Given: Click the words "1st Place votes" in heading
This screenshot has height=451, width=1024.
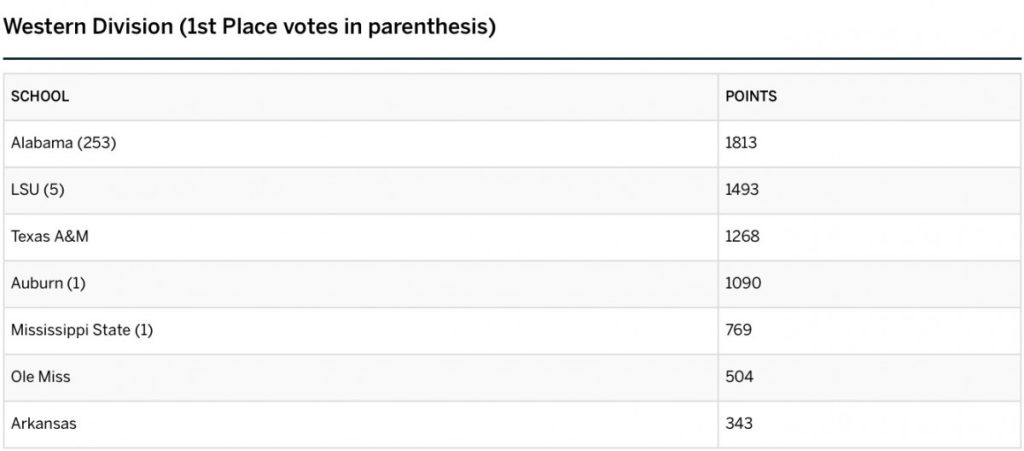Looking at the screenshot, I should (x=261, y=27).
